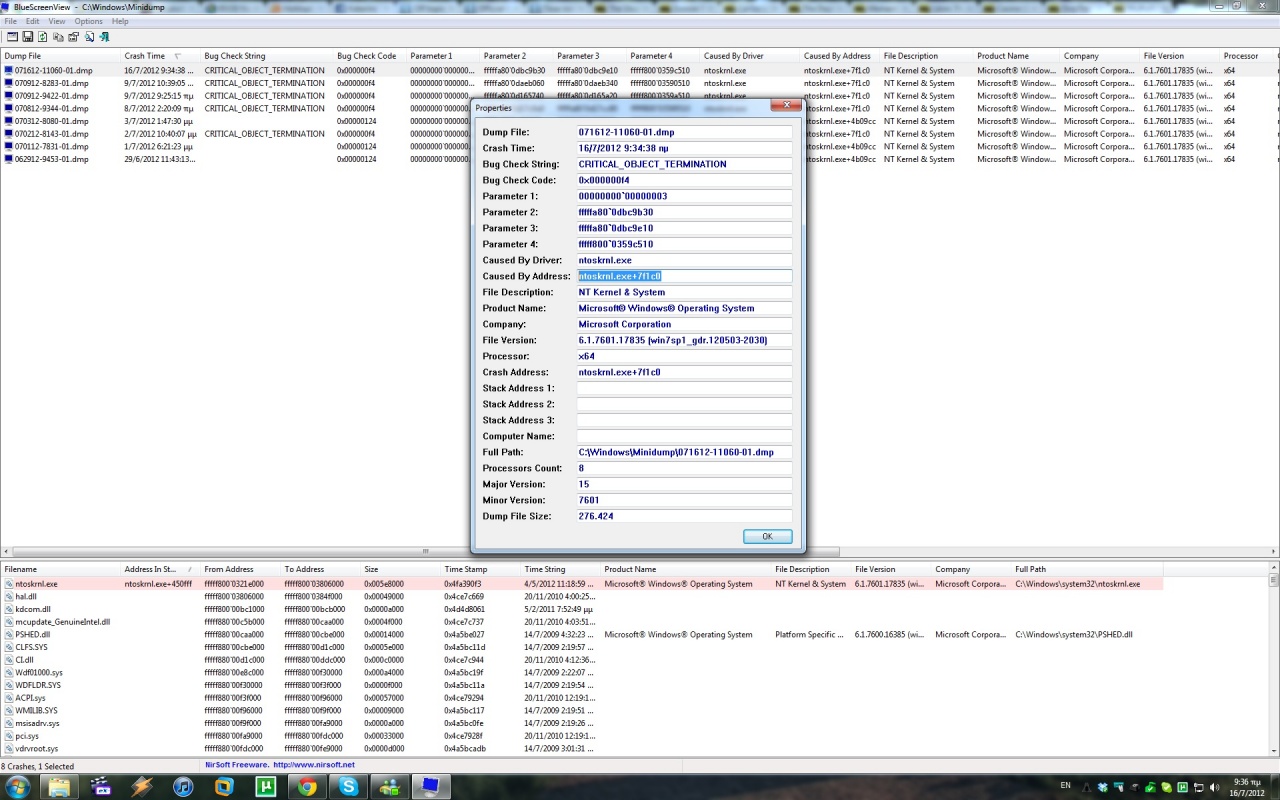Image resolution: width=1280 pixels, height=800 pixels.
Task: Switch to Skype in taskbar
Action: point(348,786)
